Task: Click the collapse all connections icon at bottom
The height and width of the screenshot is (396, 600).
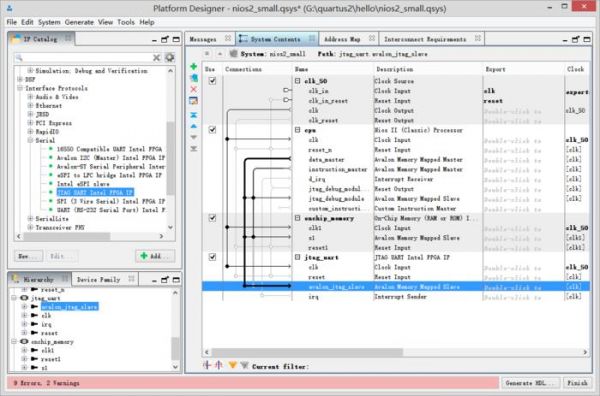Action: [219, 366]
